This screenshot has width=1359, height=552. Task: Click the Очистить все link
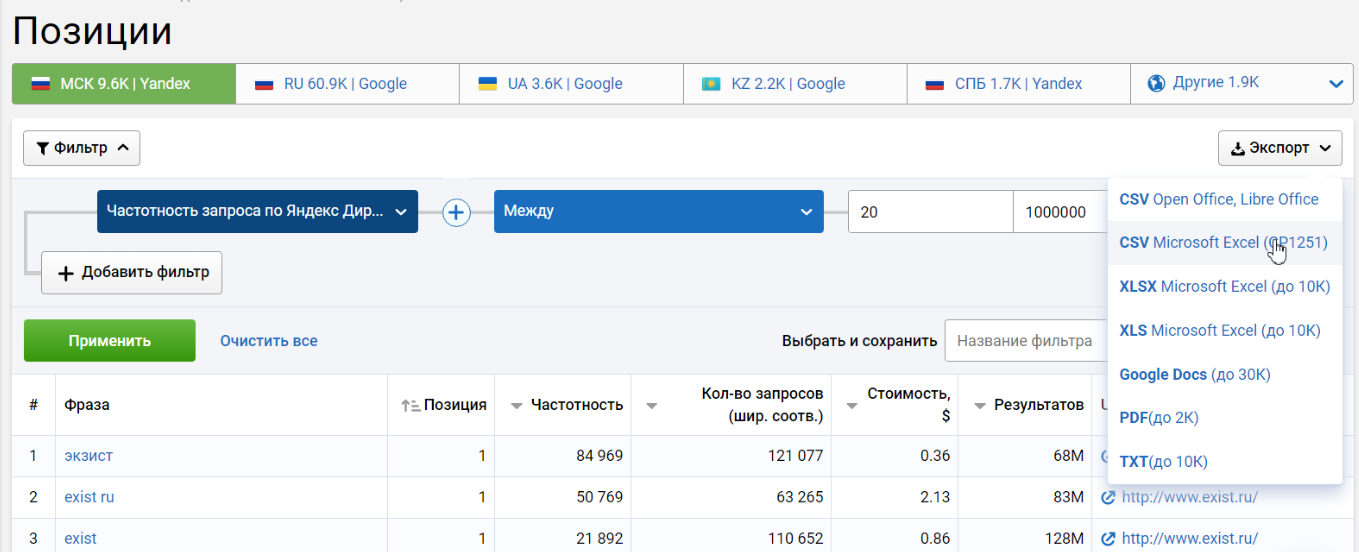tap(269, 341)
